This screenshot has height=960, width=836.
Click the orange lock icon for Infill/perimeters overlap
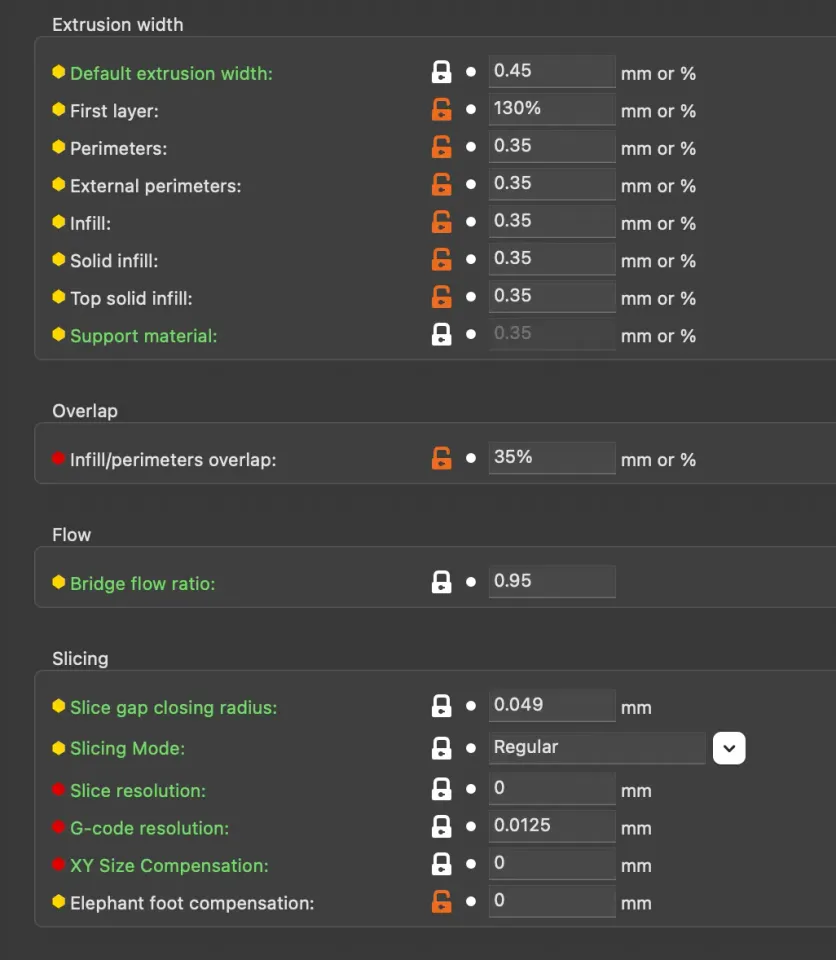[441, 459]
